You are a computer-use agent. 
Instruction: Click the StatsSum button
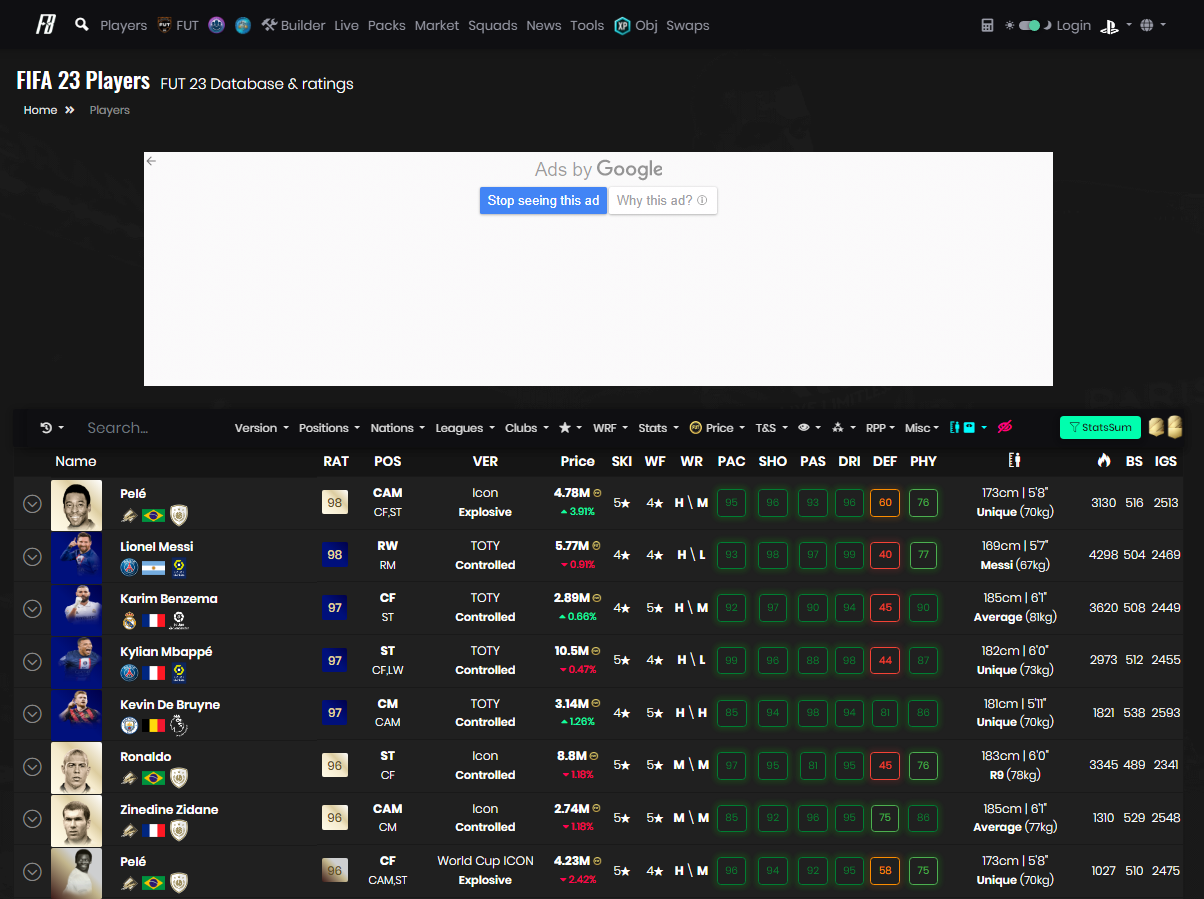click(x=1100, y=428)
